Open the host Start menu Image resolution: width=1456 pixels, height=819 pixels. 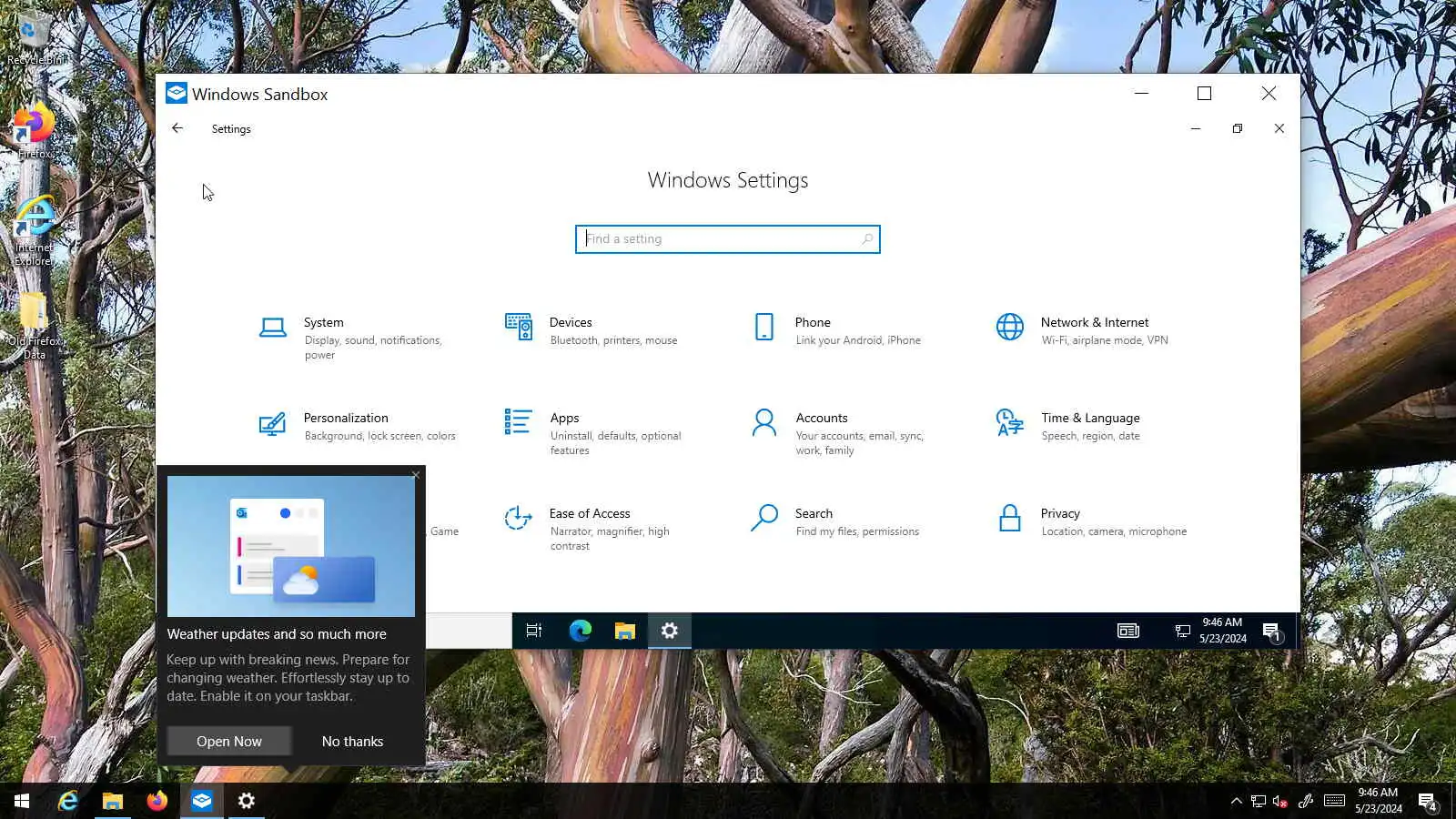(22, 801)
